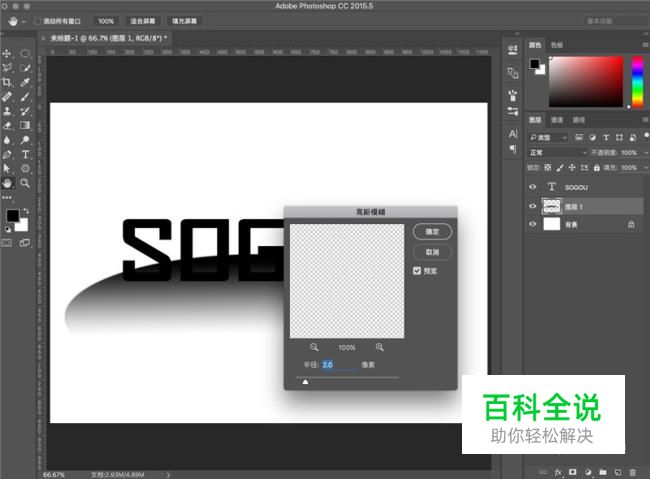Open the workspace switcher dropdown
Viewport: 650px width, 479px height.
click(x=616, y=21)
